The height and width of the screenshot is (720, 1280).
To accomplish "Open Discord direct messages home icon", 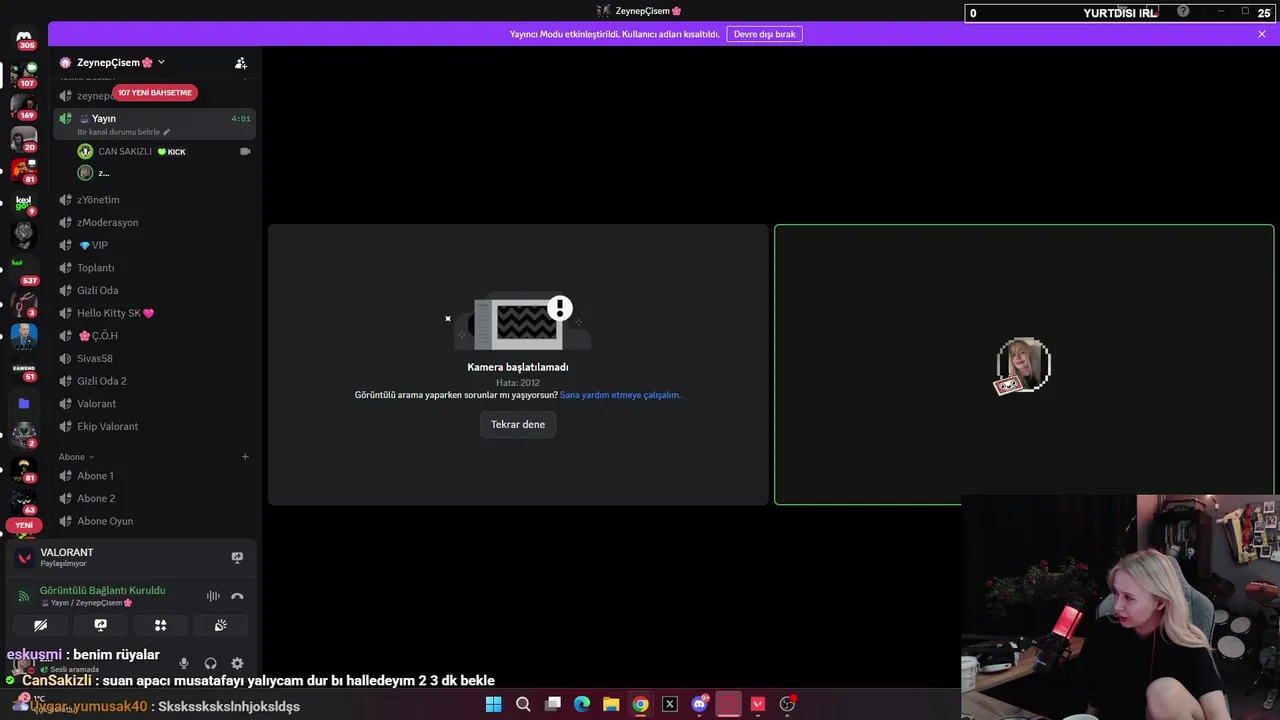I will click(24, 38).
